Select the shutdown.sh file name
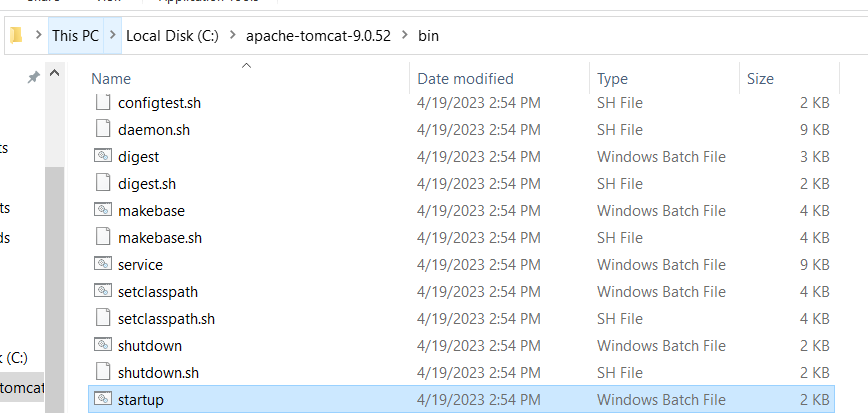The height and width of the screenshot is (413, 868). point(158,373)
